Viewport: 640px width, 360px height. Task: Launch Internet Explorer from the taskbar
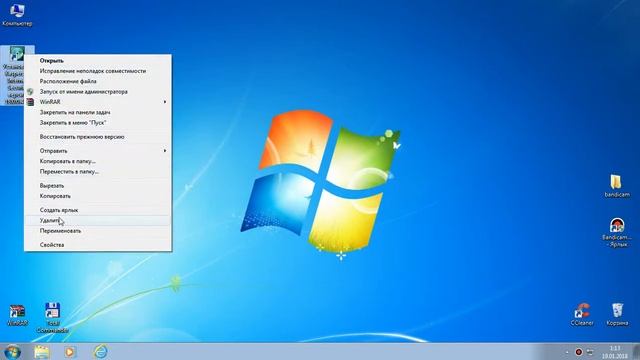(100, 351)
